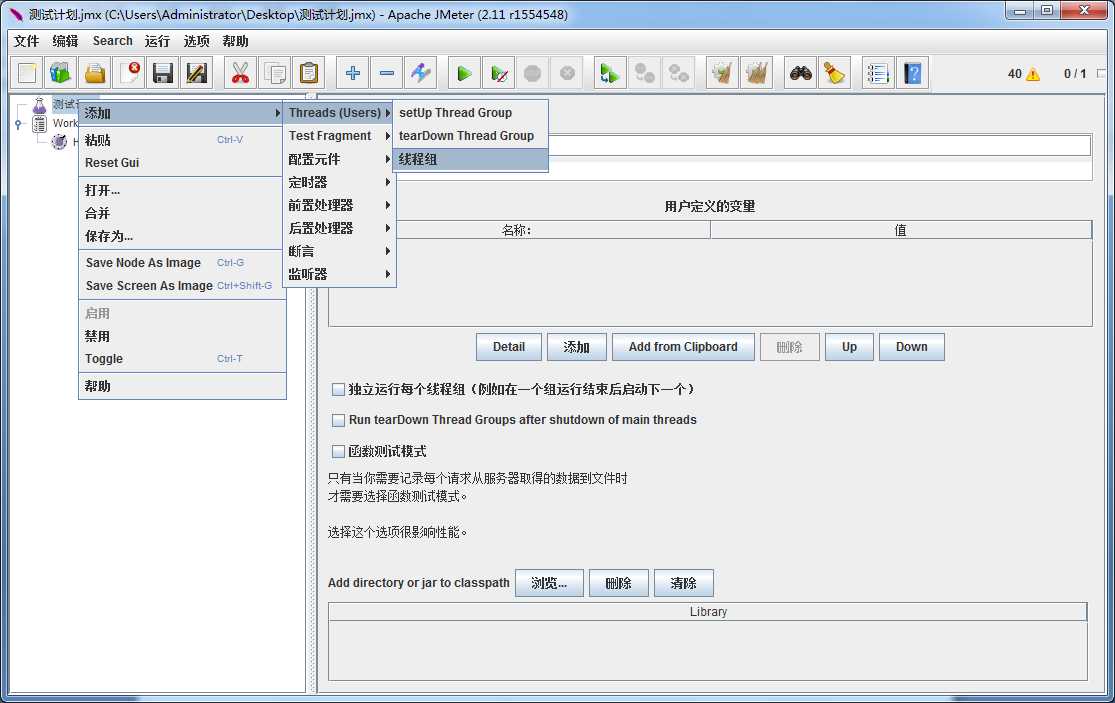Select tearDown Thread Group menu item
This screenshot has height=703, width=1115.
pos(471,136)
